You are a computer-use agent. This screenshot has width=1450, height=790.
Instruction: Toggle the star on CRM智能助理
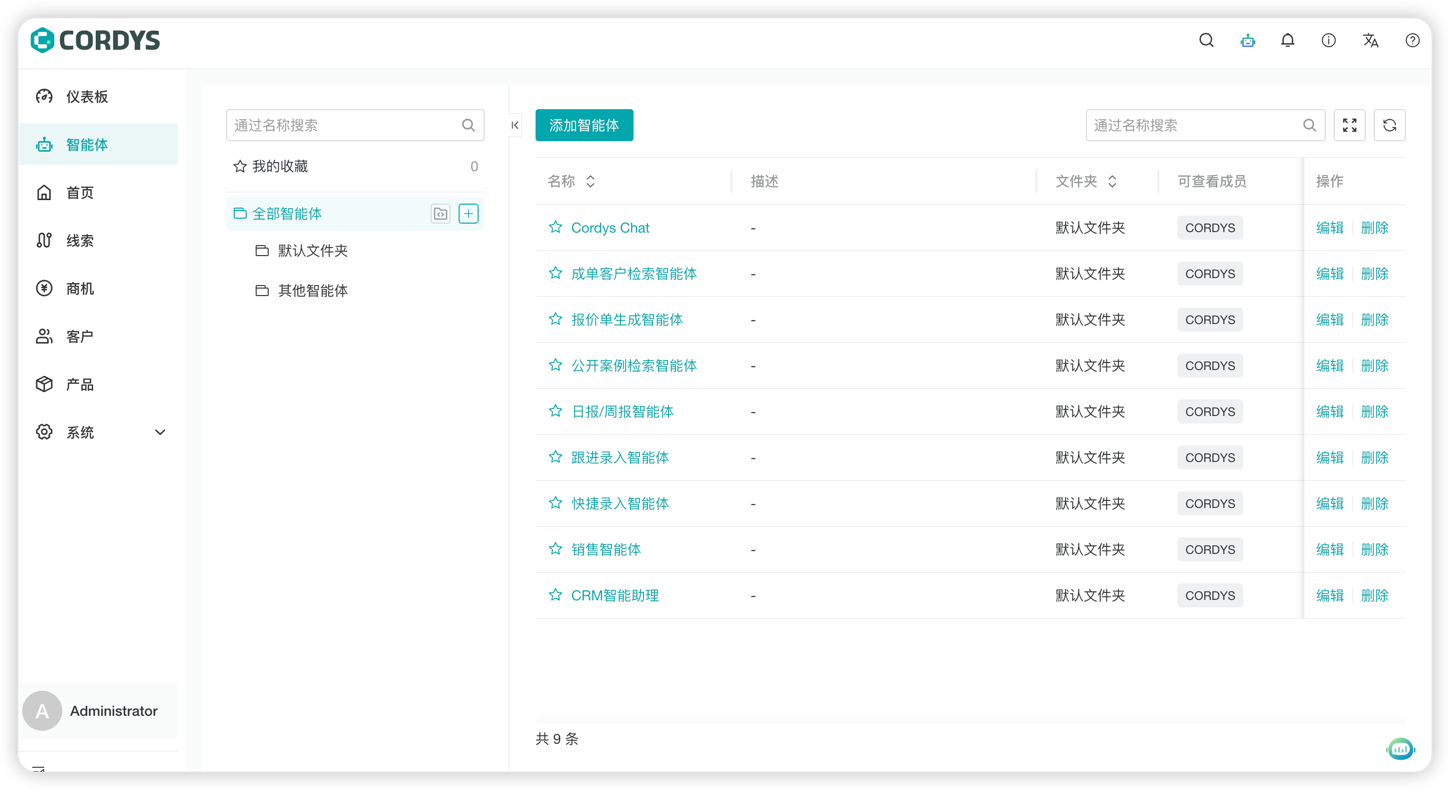555,595
